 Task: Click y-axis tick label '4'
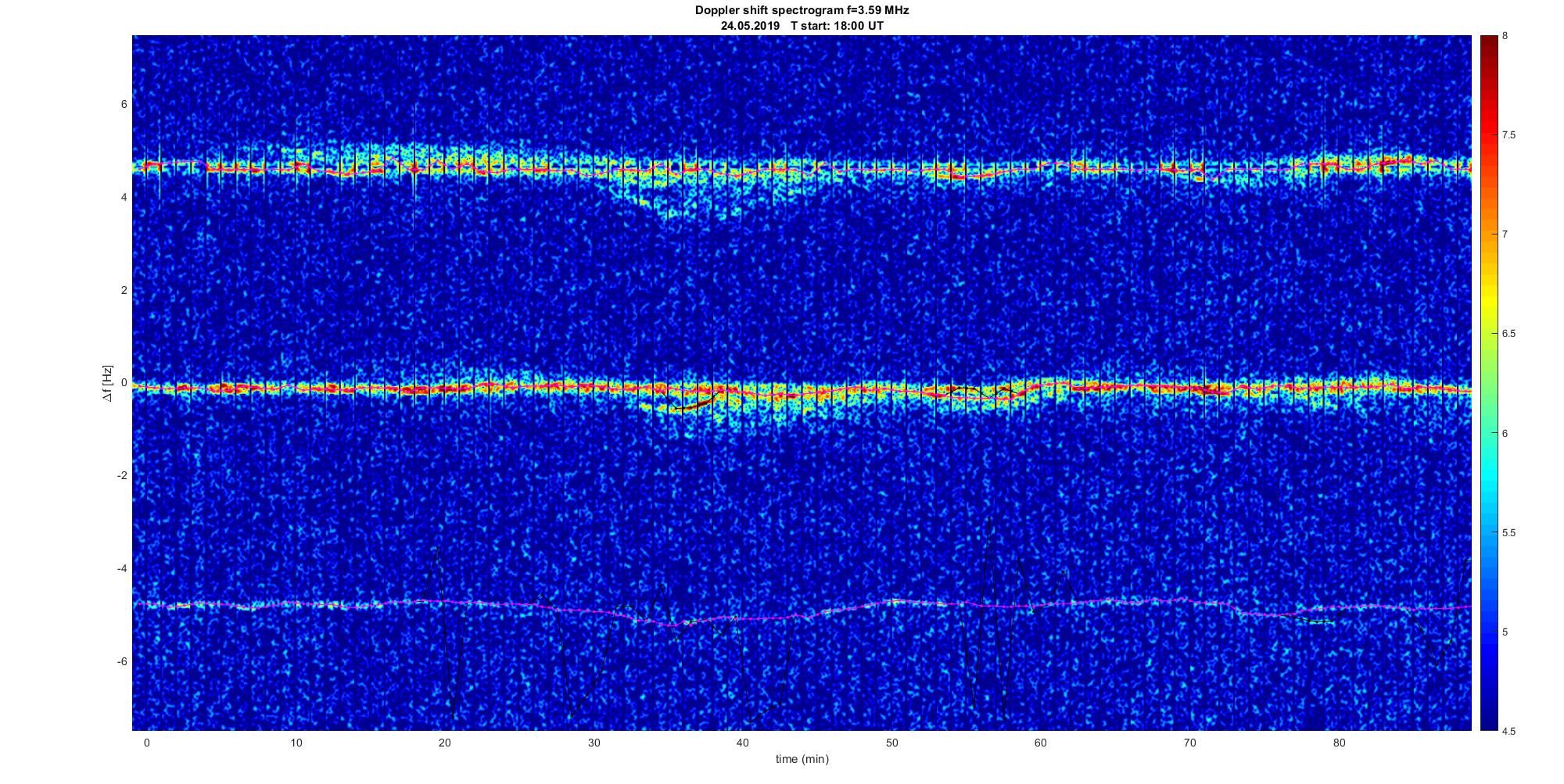click(x=124, y=198)
